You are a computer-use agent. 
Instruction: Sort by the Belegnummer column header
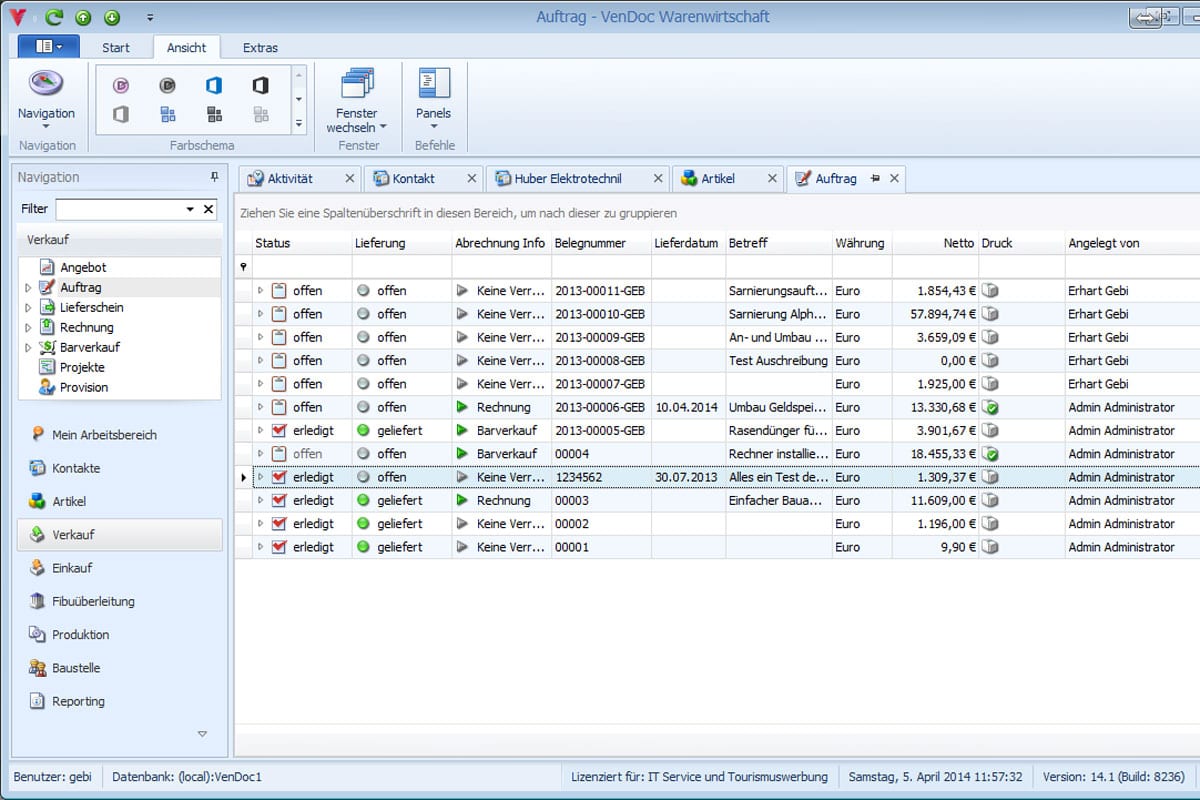590,243
